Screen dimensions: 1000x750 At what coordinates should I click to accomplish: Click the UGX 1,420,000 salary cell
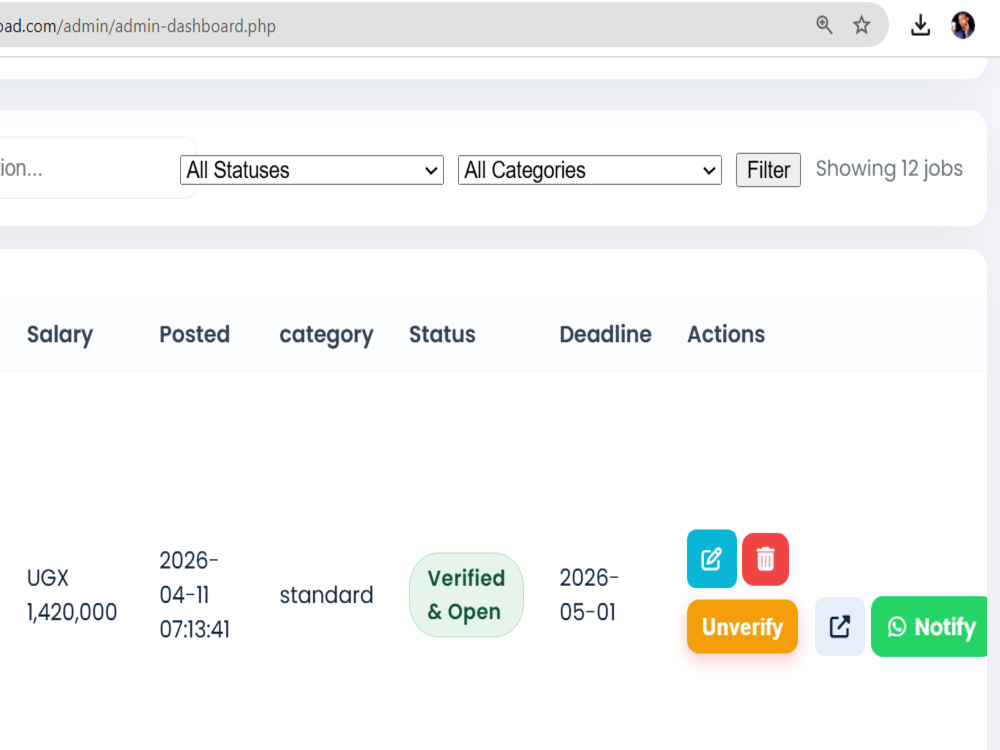[x=72, y=595]
